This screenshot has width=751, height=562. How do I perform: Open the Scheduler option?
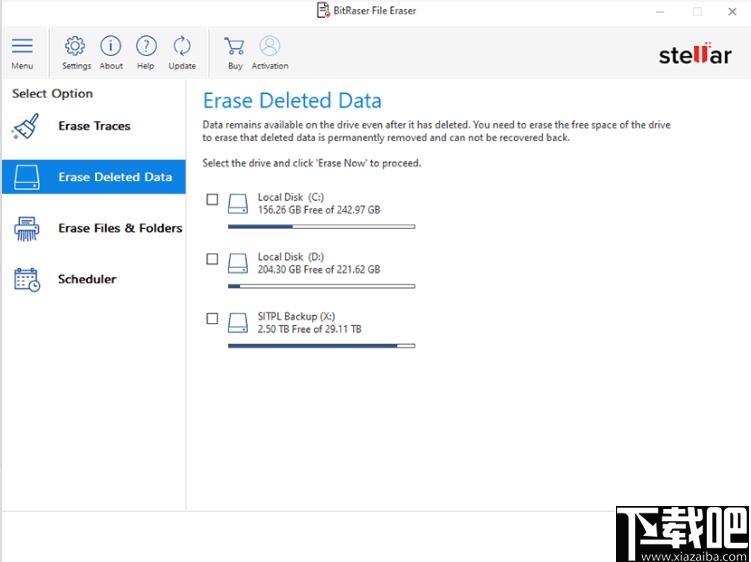(x=94, y=279)
